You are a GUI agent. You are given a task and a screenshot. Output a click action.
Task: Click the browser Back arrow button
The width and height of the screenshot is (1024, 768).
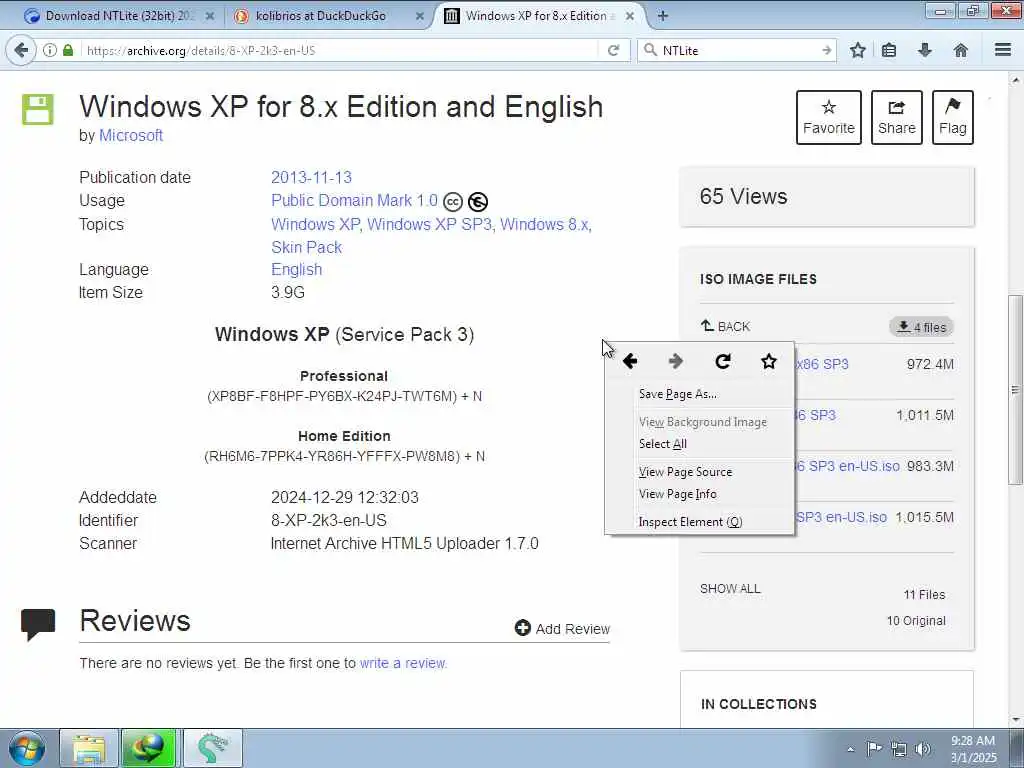pyautogui.click(x=22, y=50)
